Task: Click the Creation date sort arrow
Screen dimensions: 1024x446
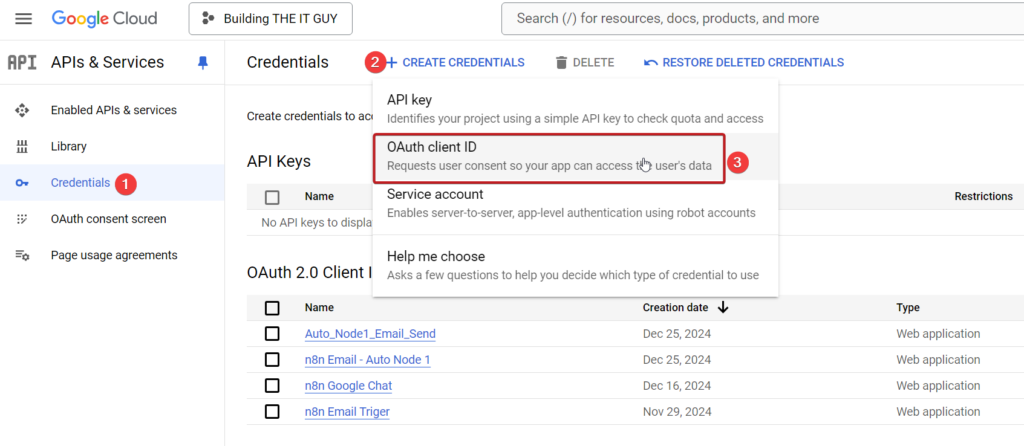Action: pyautogui.click(x=723, y=308)
